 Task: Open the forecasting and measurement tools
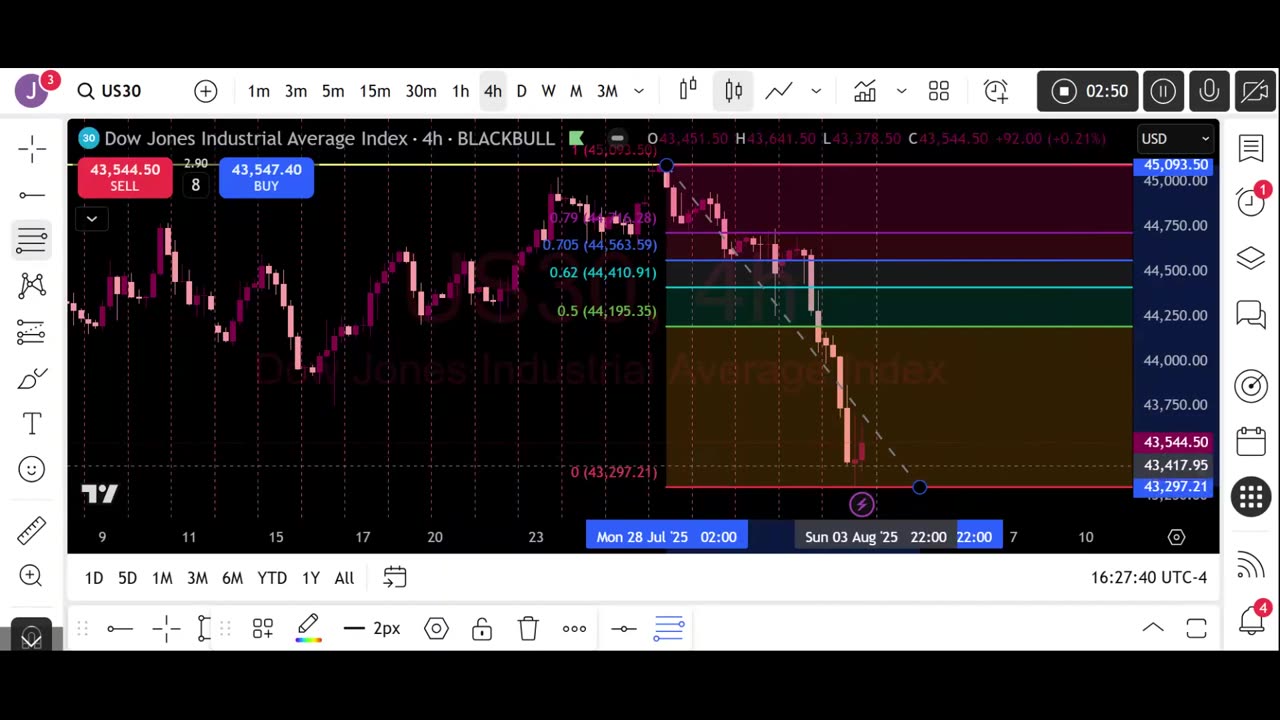(32, 332)
